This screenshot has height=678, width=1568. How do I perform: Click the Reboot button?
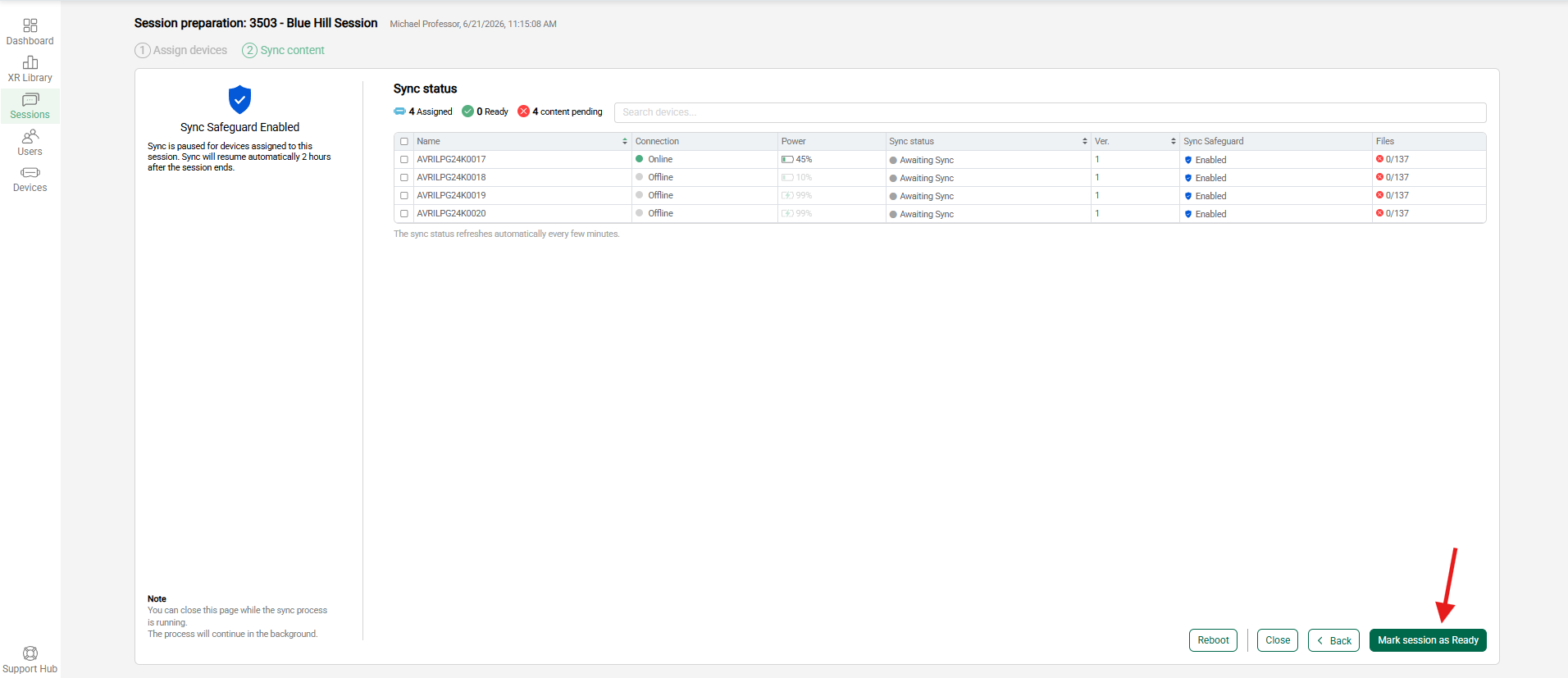[x=1213, y=640]
